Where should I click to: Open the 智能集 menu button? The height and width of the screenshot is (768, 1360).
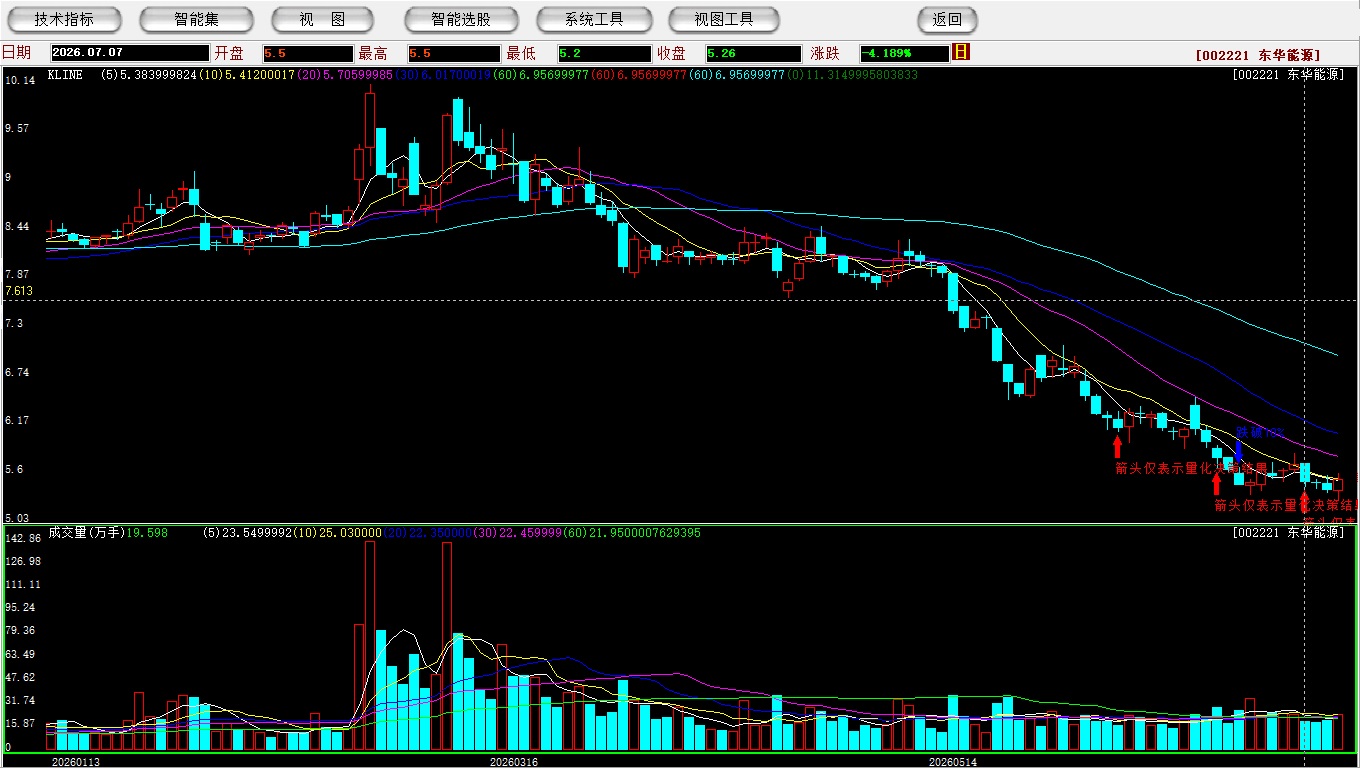[x=196, y=19]
